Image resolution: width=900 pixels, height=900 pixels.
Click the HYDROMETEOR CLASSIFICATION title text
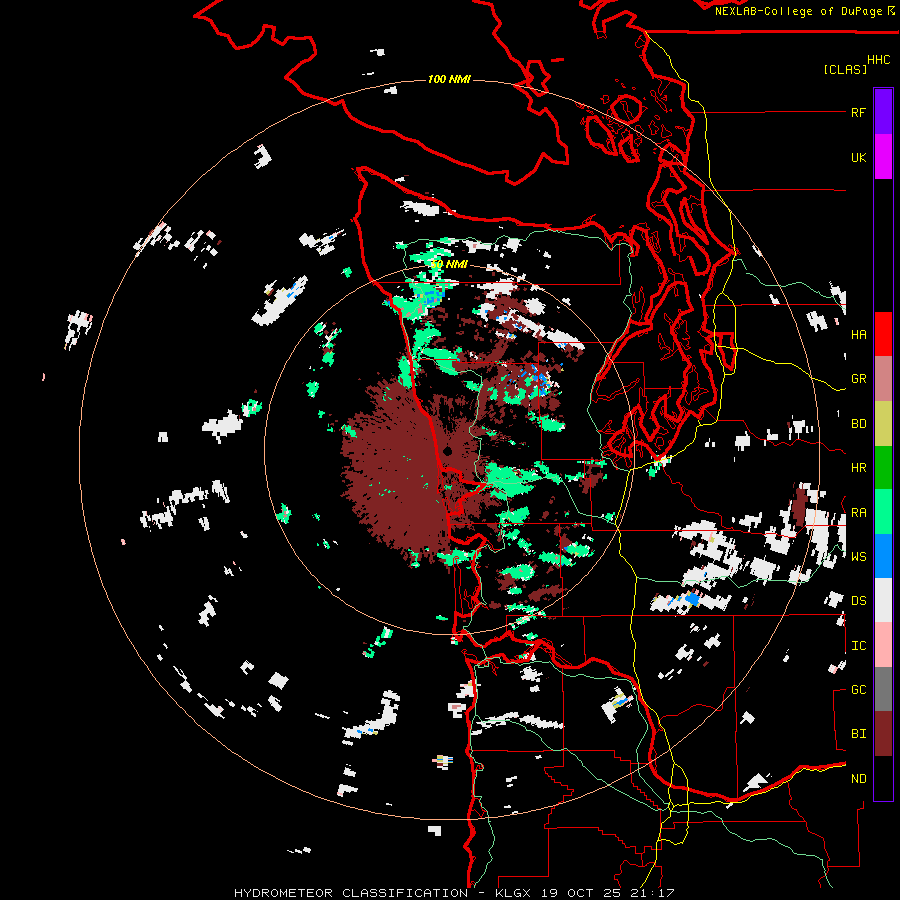click(x=351, y=893)
